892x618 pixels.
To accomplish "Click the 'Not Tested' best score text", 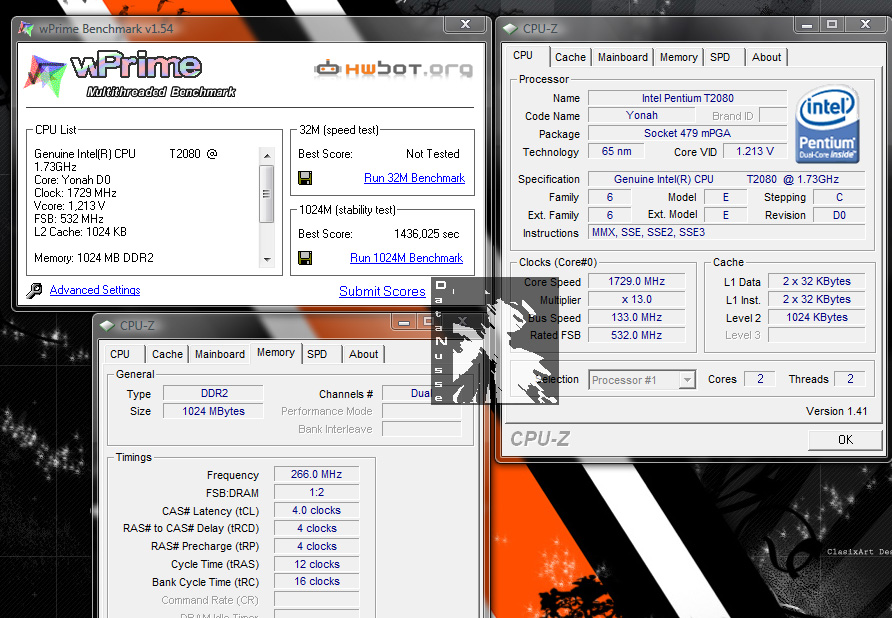I will point(433,154).
